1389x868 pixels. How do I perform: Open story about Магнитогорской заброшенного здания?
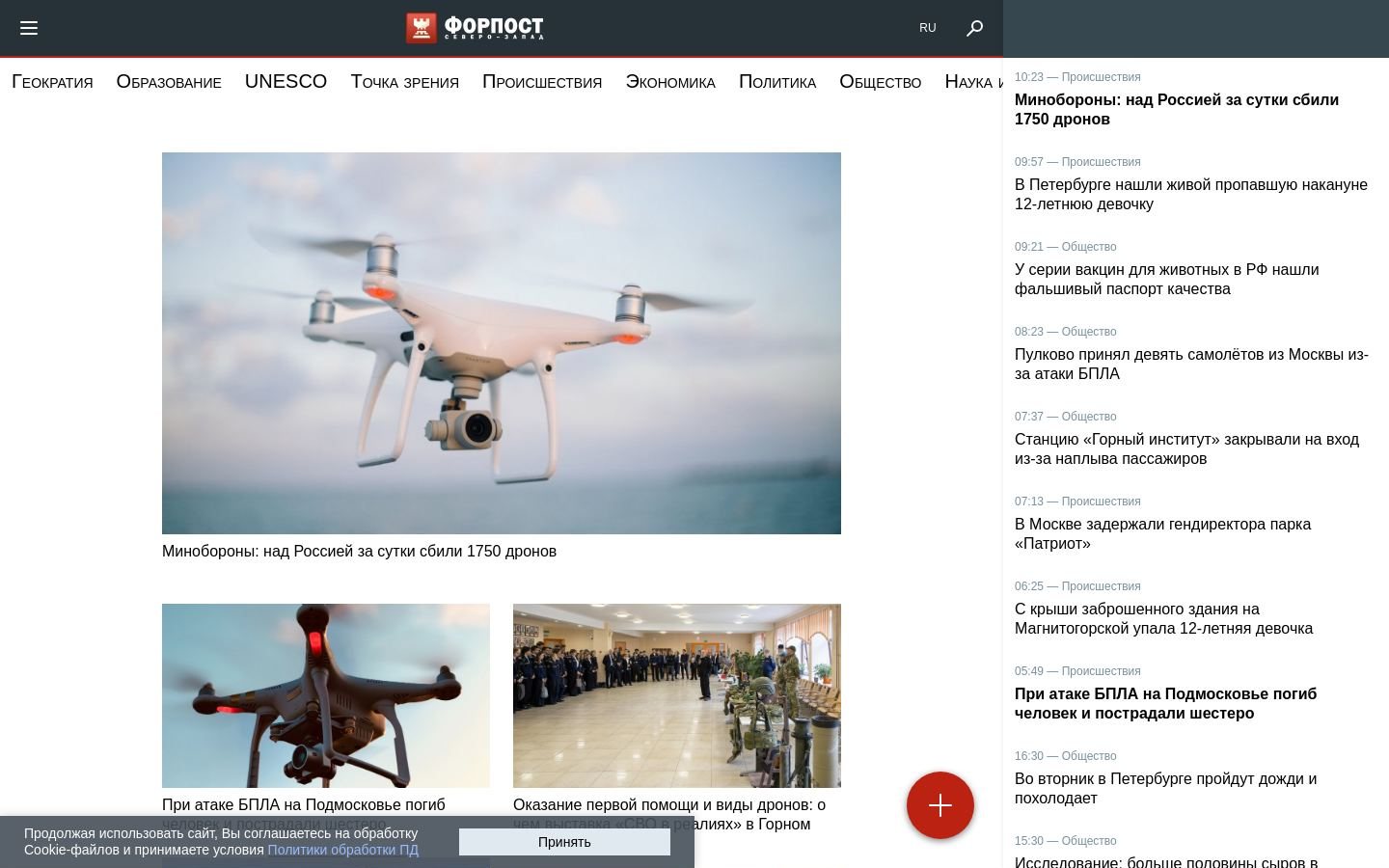click(x=1163, y=619)
